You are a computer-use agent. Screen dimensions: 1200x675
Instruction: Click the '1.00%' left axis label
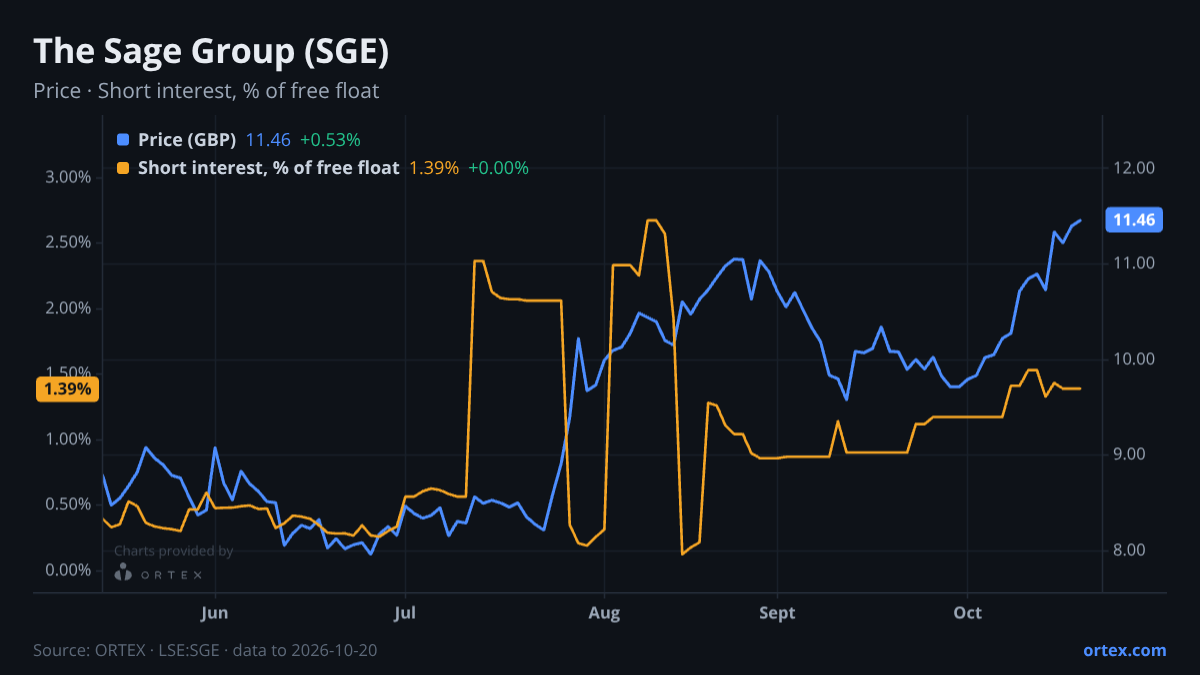[69, 439]
